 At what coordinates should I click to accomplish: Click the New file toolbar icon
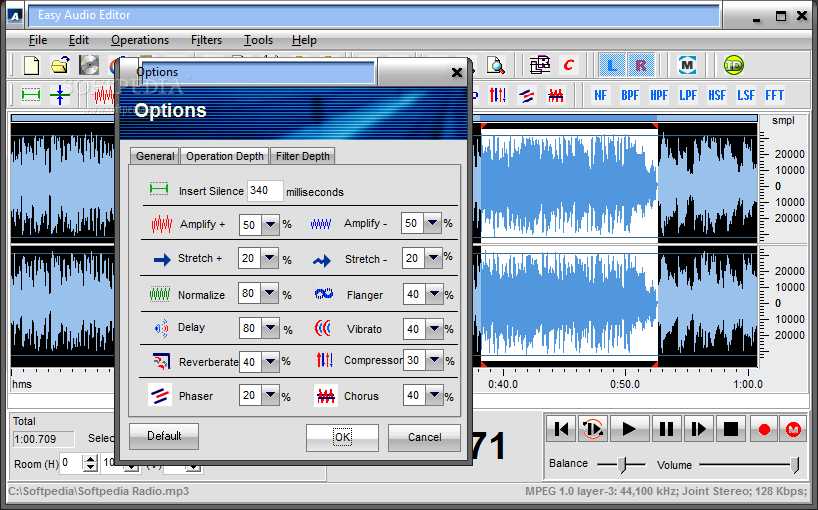coord(31,65)
